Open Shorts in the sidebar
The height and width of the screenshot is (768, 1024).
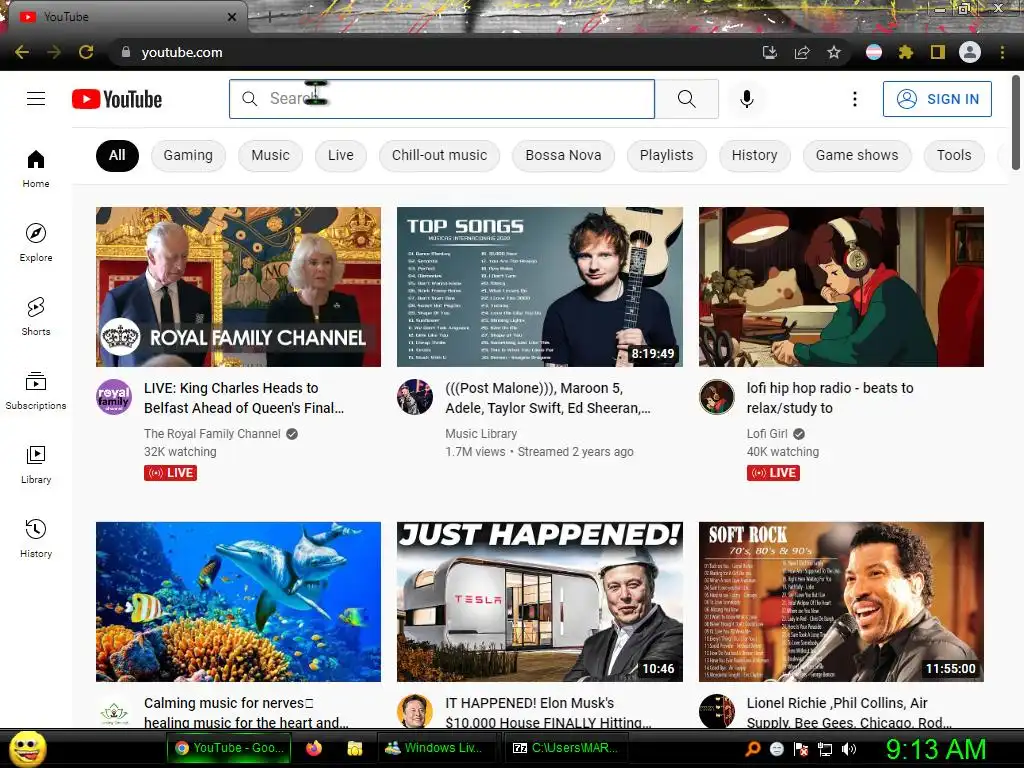click(x=36, y=316)
